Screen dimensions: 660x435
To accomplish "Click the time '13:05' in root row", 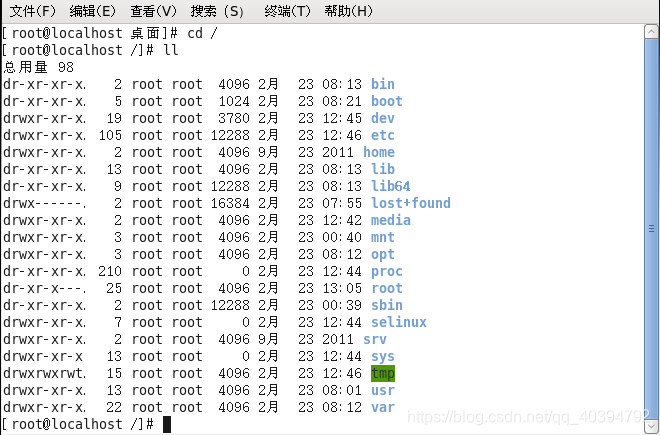I will tap(342, 288).
